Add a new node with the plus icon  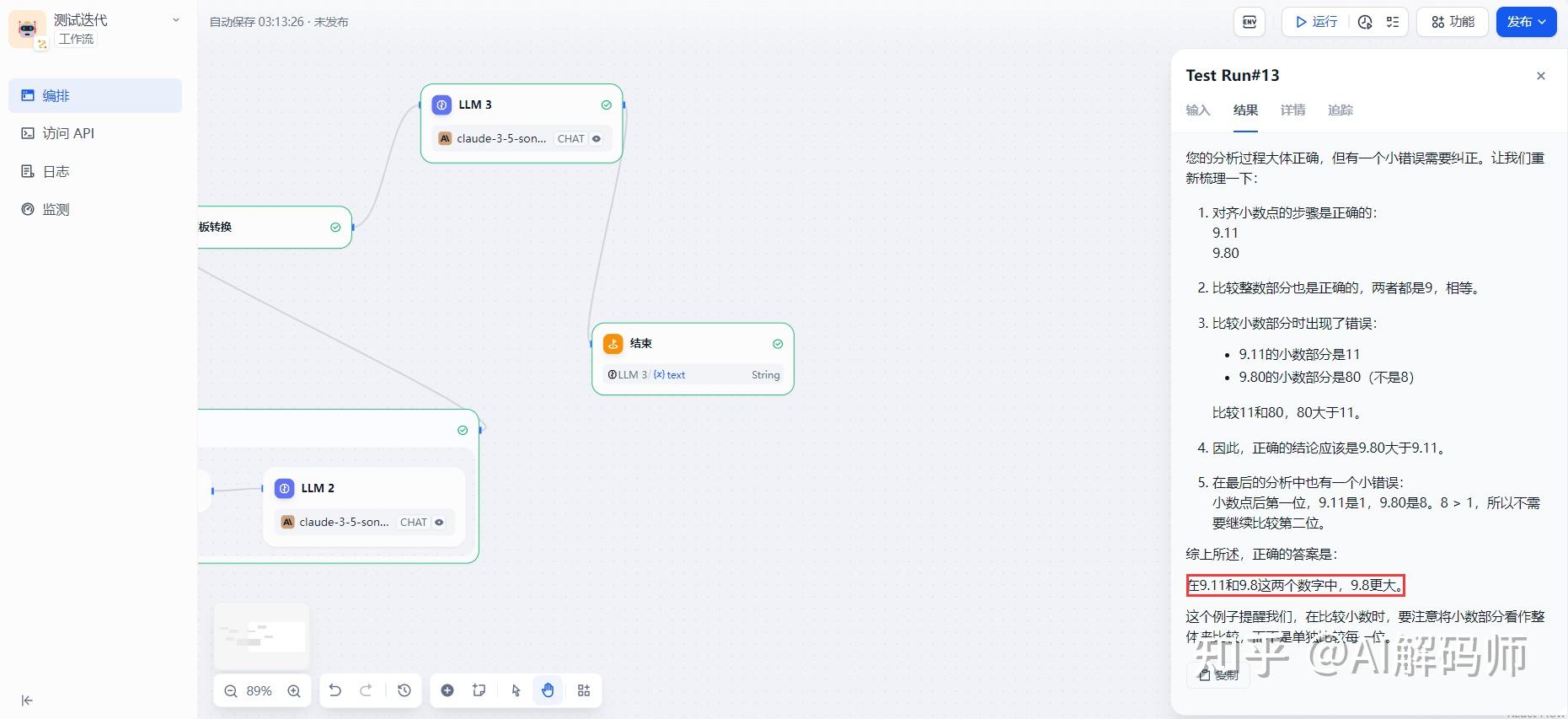(x=447, y=690)
